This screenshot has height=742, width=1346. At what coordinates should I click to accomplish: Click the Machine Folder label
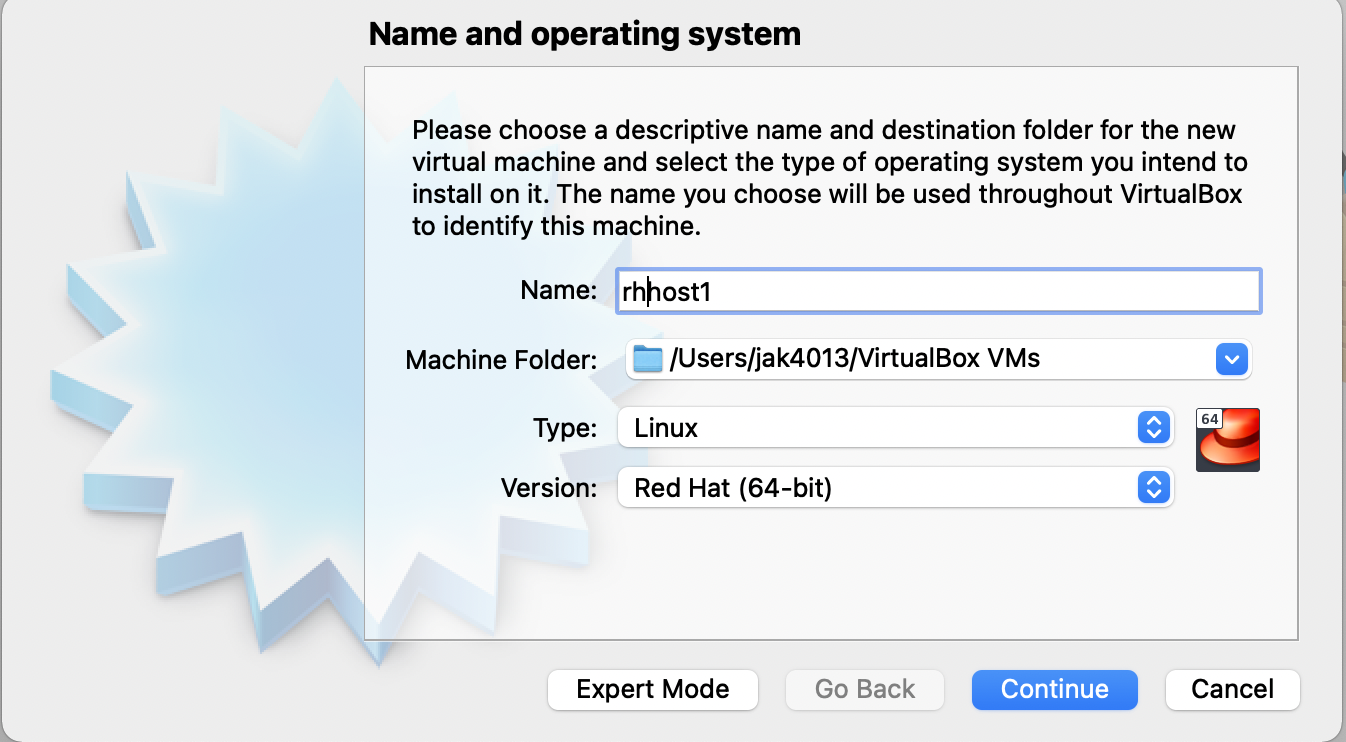(501, 360)
